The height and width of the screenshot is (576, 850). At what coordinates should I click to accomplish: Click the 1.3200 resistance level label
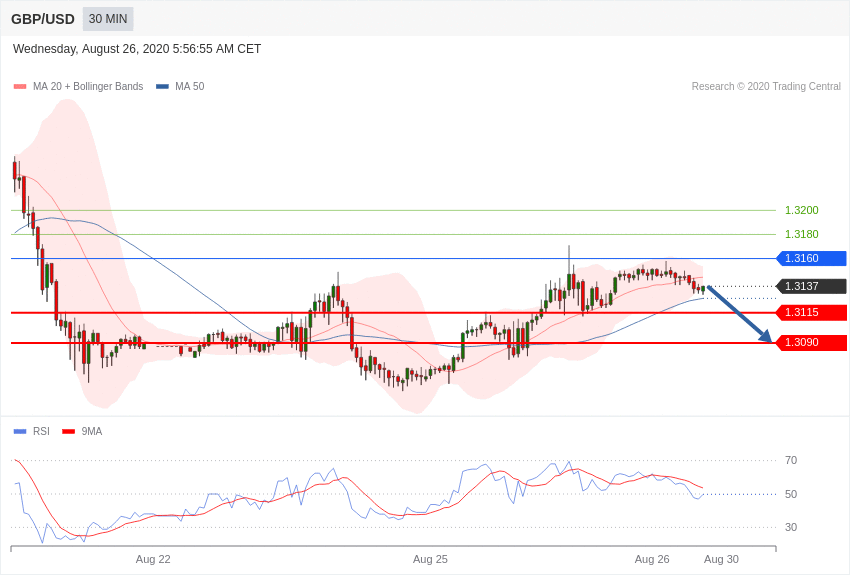[x=801, y=210]
